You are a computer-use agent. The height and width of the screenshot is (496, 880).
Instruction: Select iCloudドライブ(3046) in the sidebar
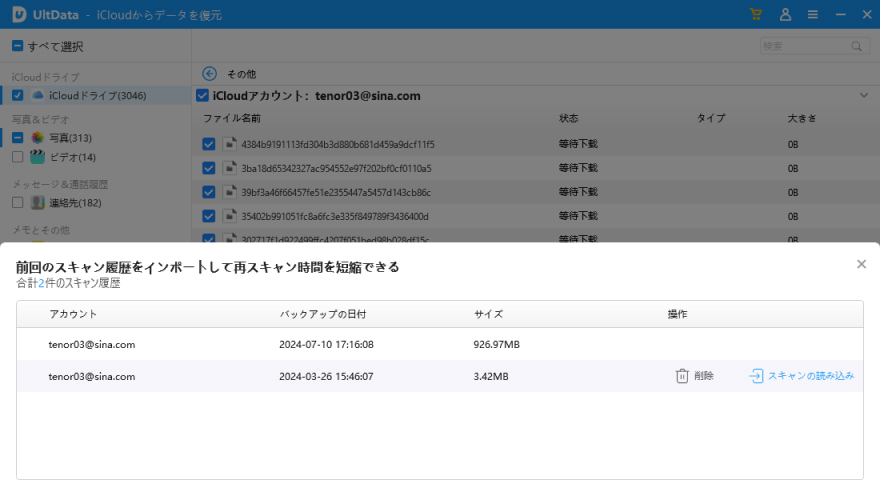97,95
